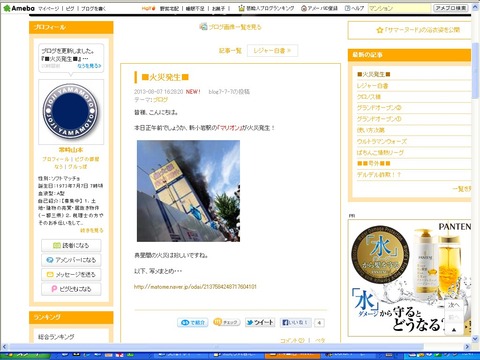Open the fire photo in the article
480x360 pixels.
[x=188, y=191]
